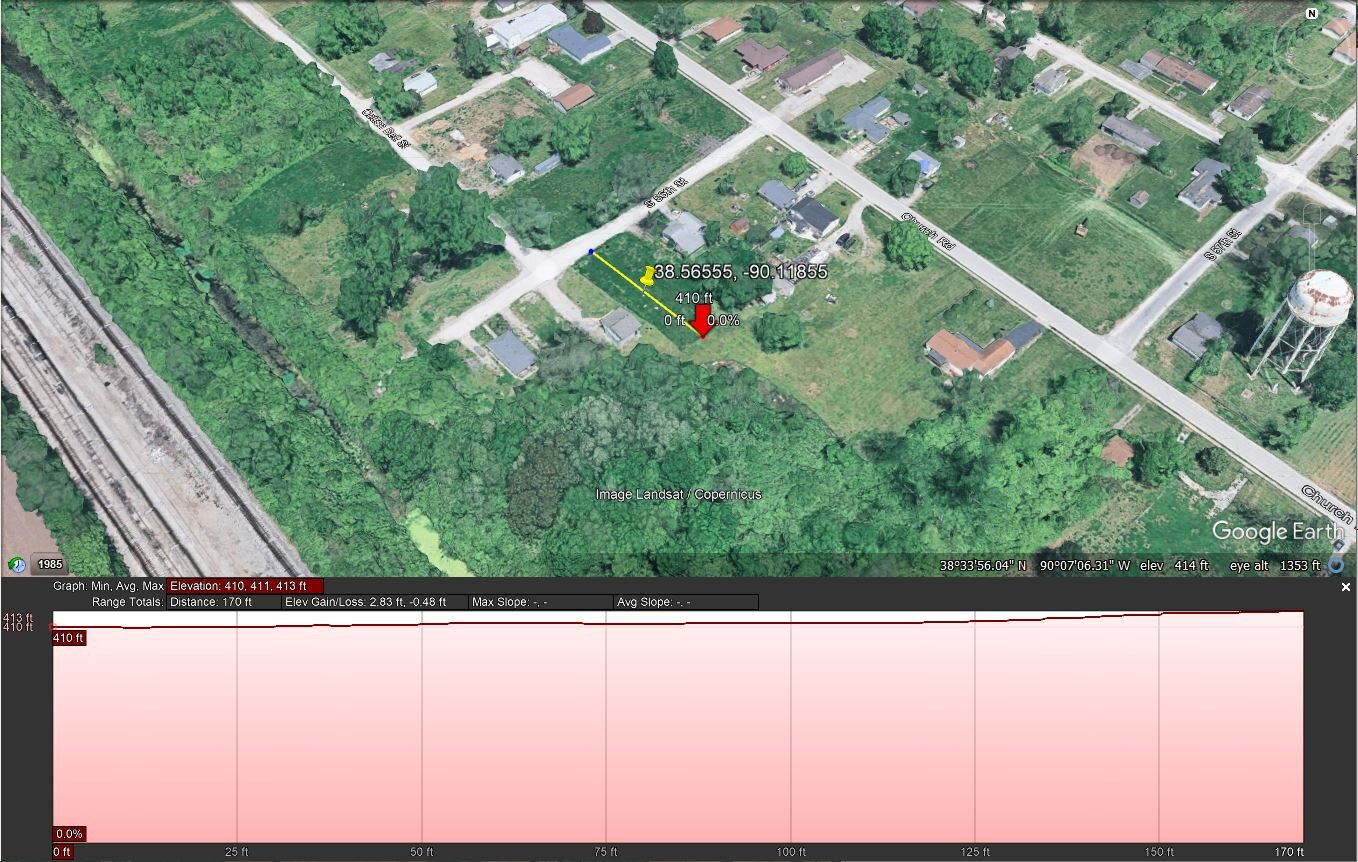The image size is (1358, 862).
Task: Select the 38.56555, -90.11855 placemark label
Action: click(741, 271)
